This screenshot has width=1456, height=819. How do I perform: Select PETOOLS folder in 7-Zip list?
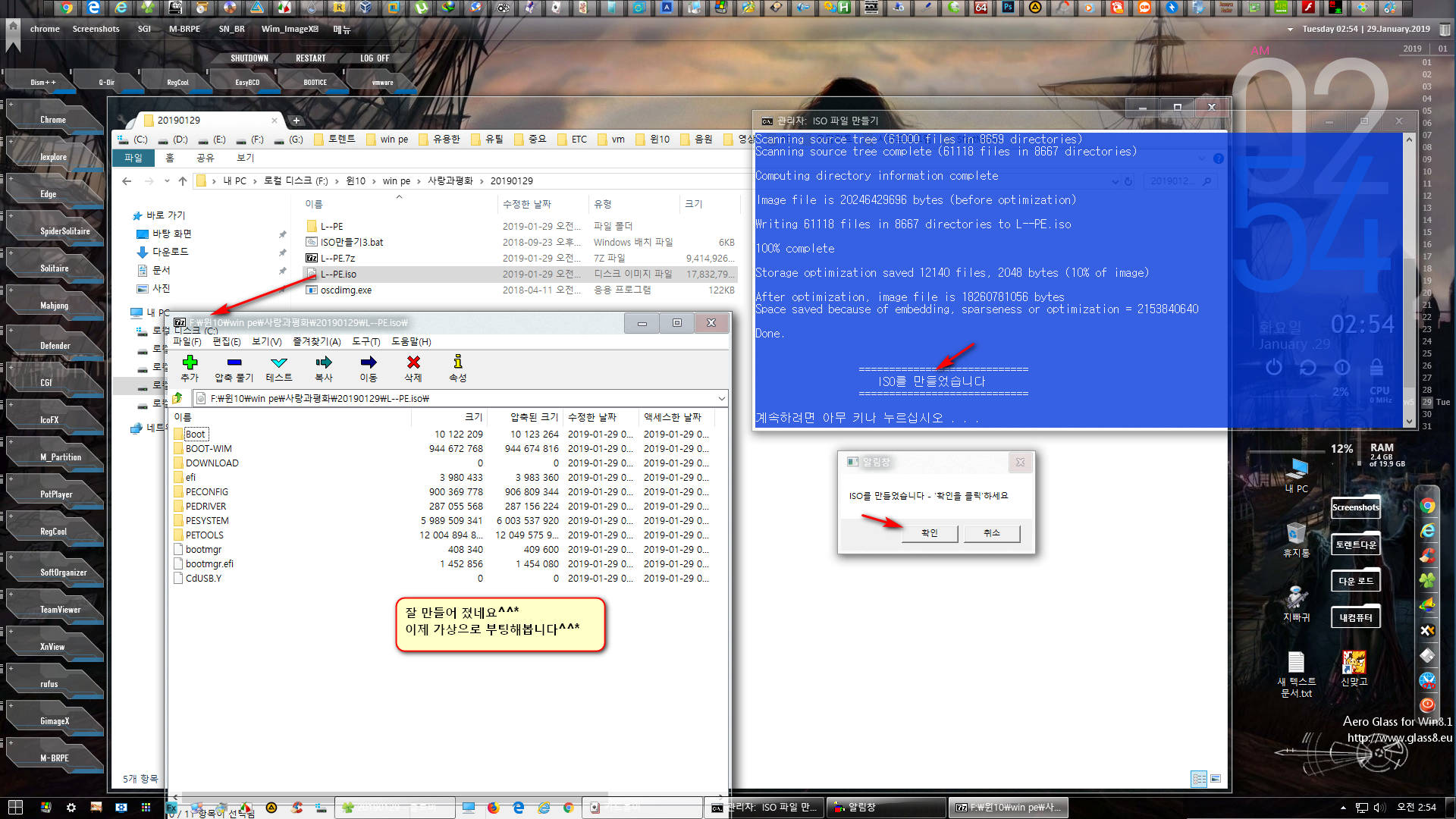pos(205,535)
